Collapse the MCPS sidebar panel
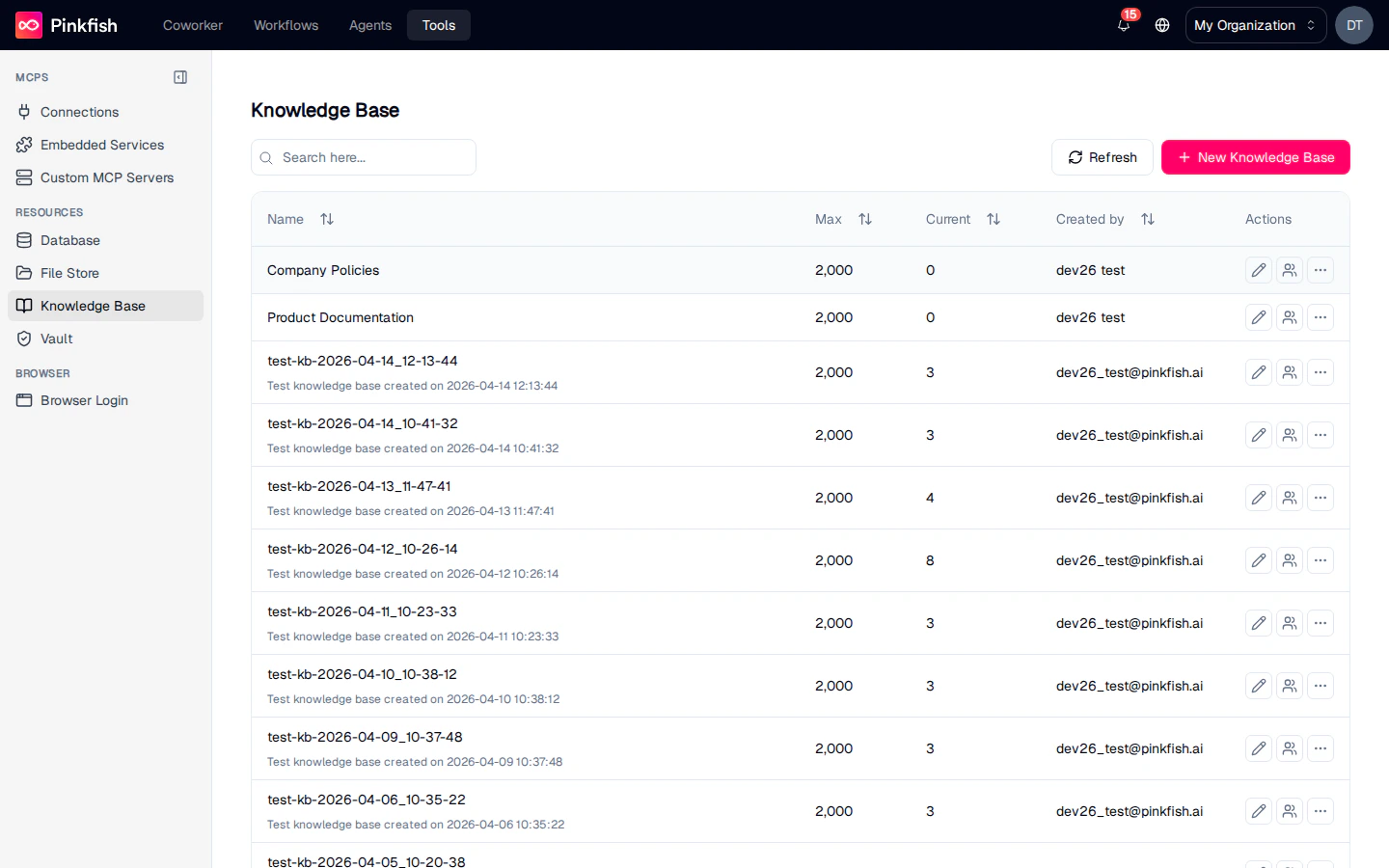Screen dimensions: 1389x868 click(x=180, y=77)
